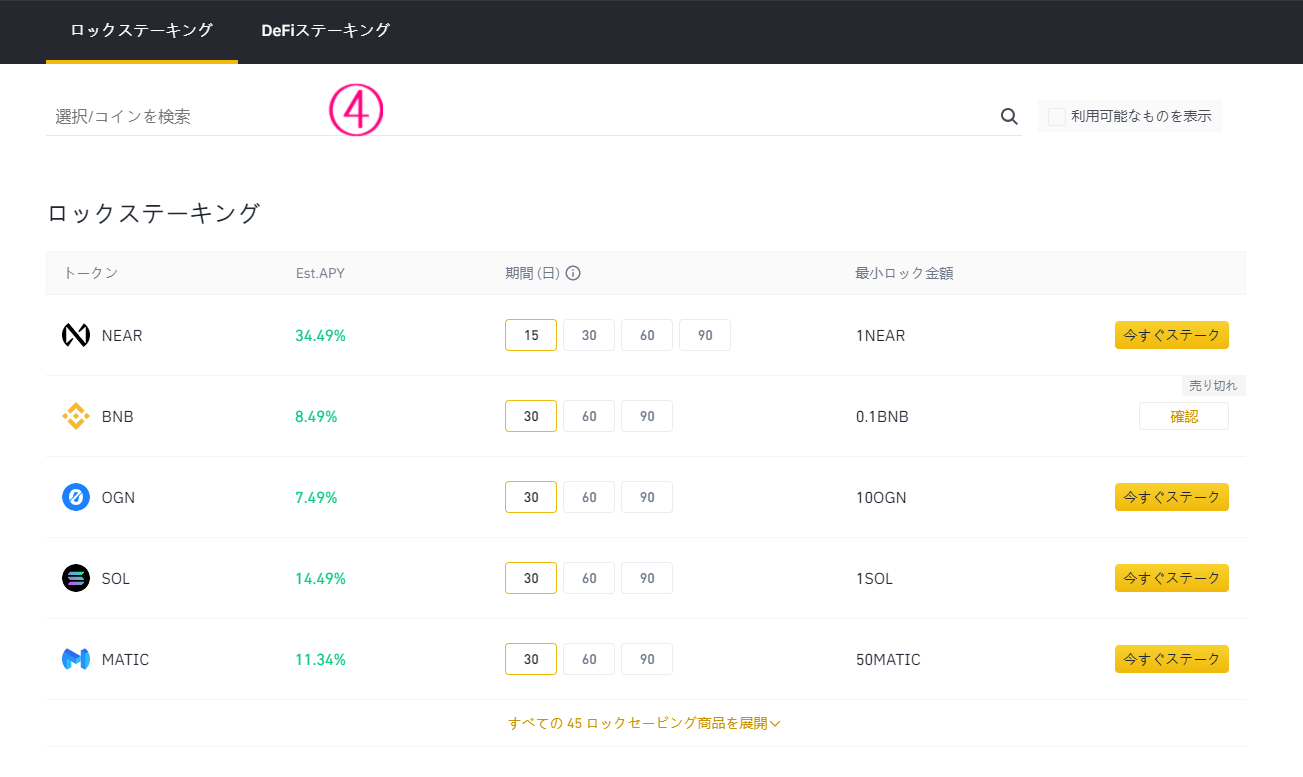Click the 0.1BNB minimum lock amount
Viewport: 1303px width, 777px height.
[x=882, y=417]
